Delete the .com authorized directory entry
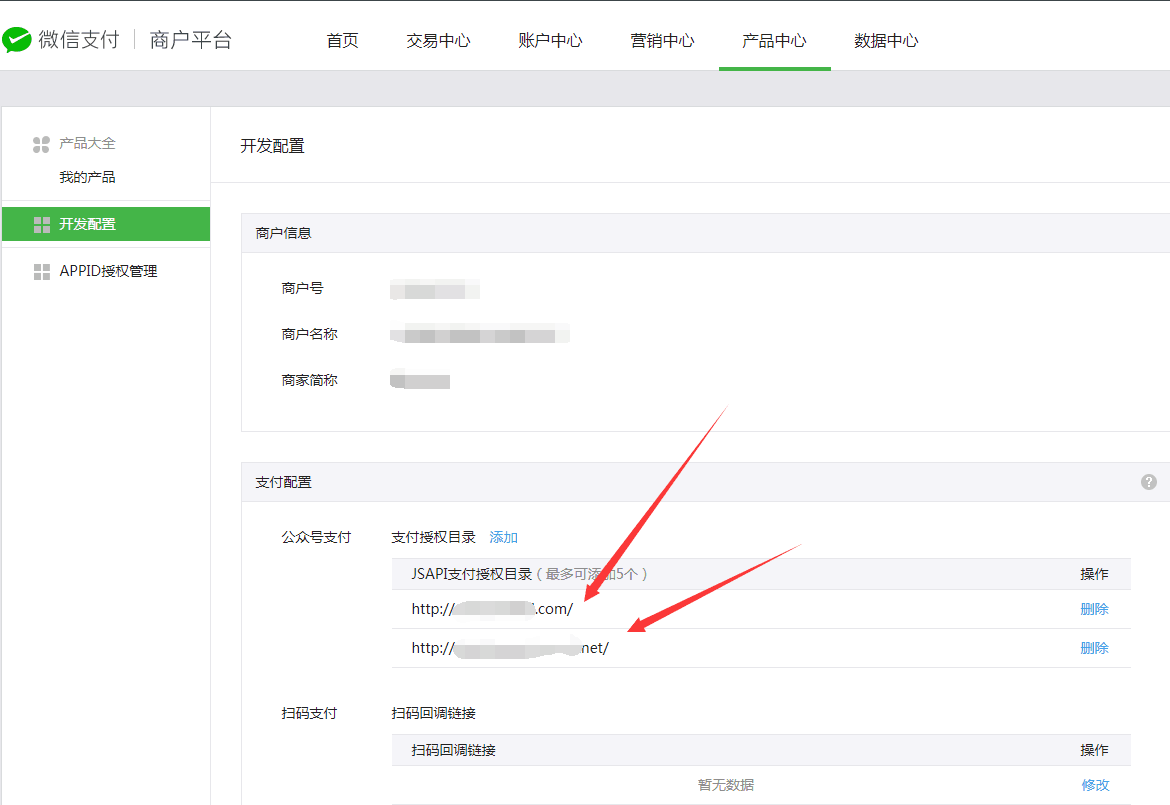1170x805 pixels. [1094, 609]
